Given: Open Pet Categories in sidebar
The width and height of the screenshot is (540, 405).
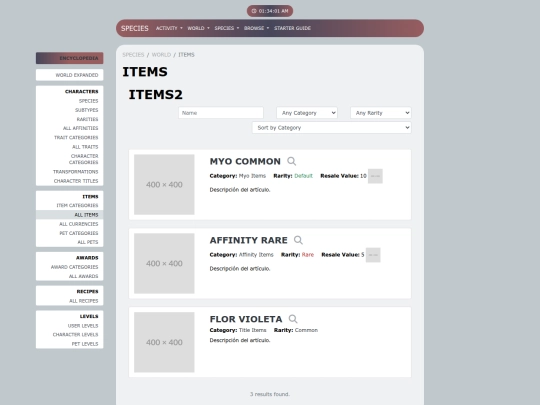Looking at the screenshot, I should [79, 233].
